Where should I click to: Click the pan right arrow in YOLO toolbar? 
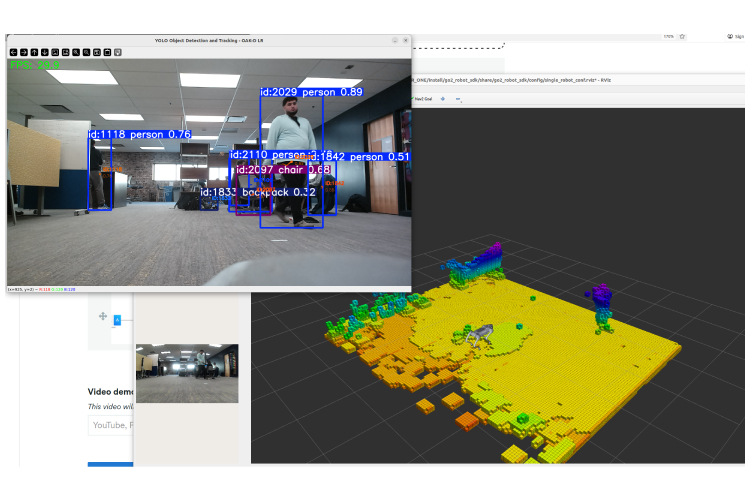pyautogui.click(x=24, y=51)
